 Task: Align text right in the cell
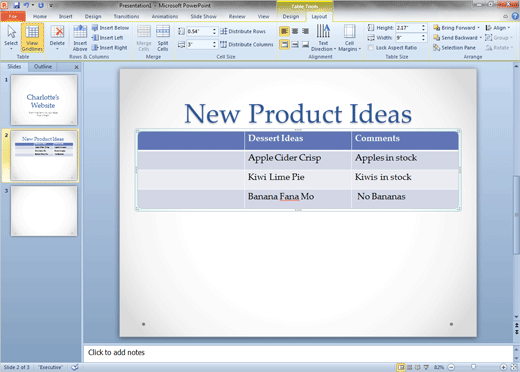click(305, 31)
